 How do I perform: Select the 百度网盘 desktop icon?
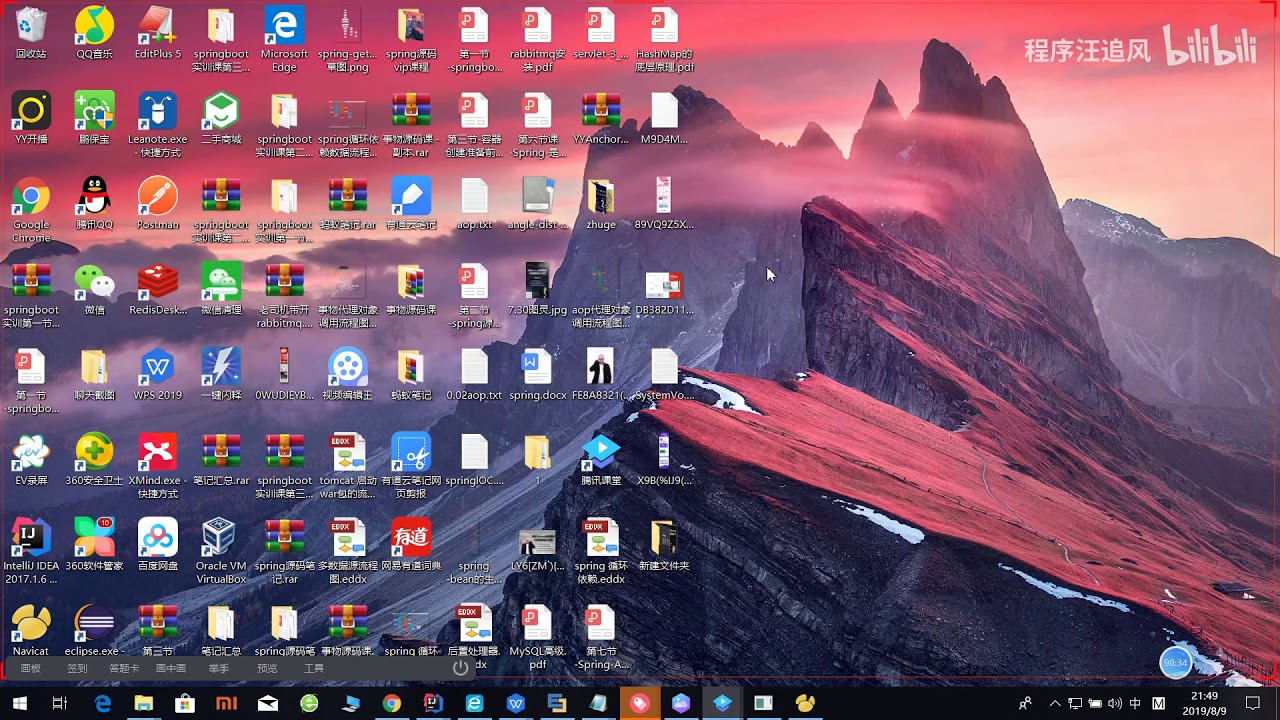pyautogui.click(x=158, y=544)
